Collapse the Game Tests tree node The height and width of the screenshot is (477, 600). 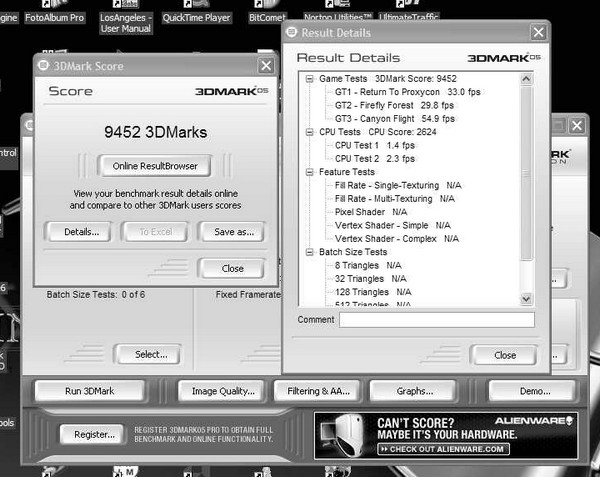pyautogui.click(x=309, y=79)
